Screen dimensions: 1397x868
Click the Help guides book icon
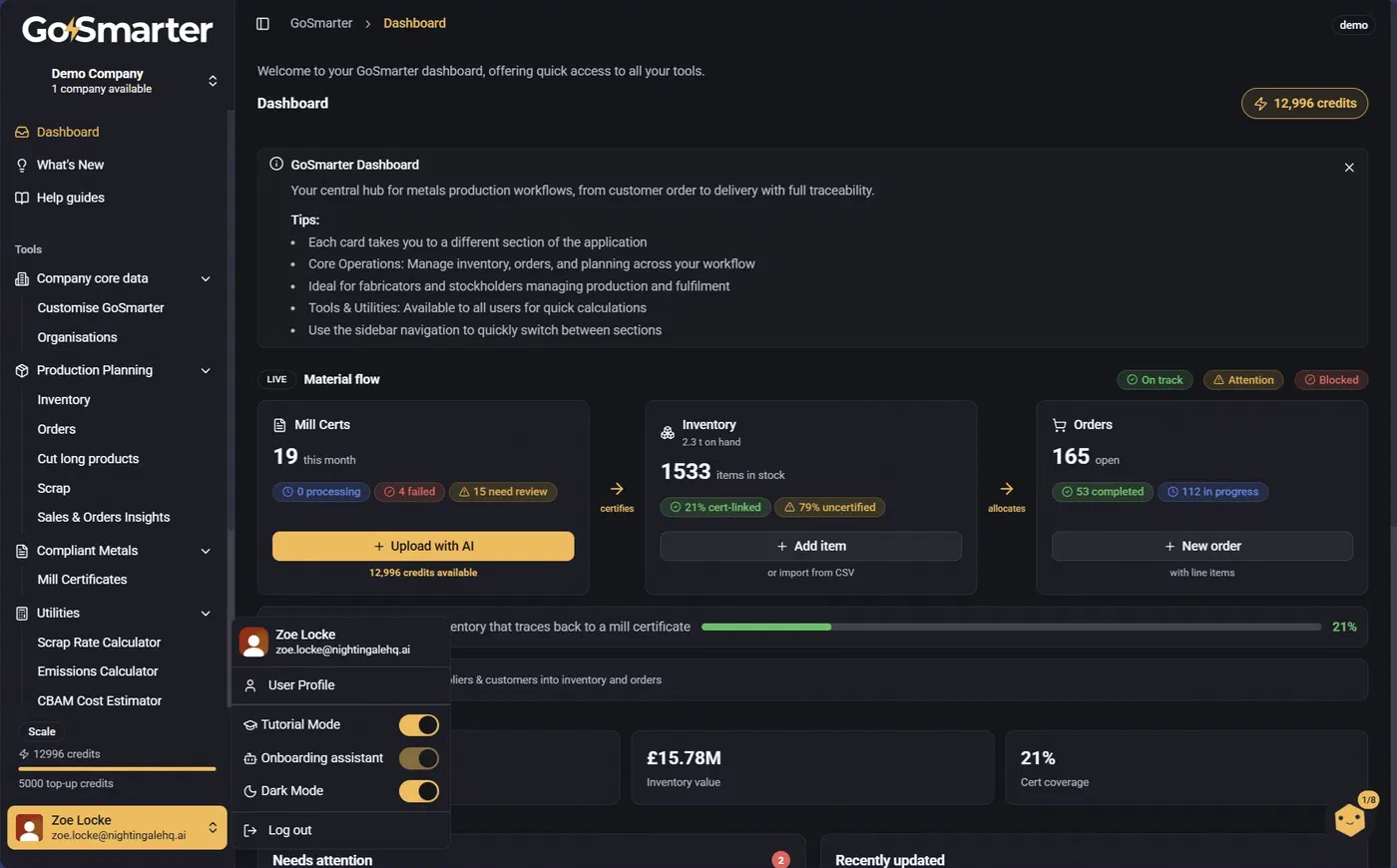22,198
